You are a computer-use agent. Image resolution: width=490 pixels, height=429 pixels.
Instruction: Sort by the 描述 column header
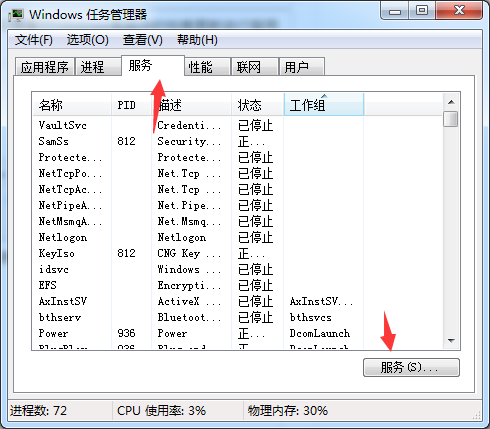coord(191,105)
